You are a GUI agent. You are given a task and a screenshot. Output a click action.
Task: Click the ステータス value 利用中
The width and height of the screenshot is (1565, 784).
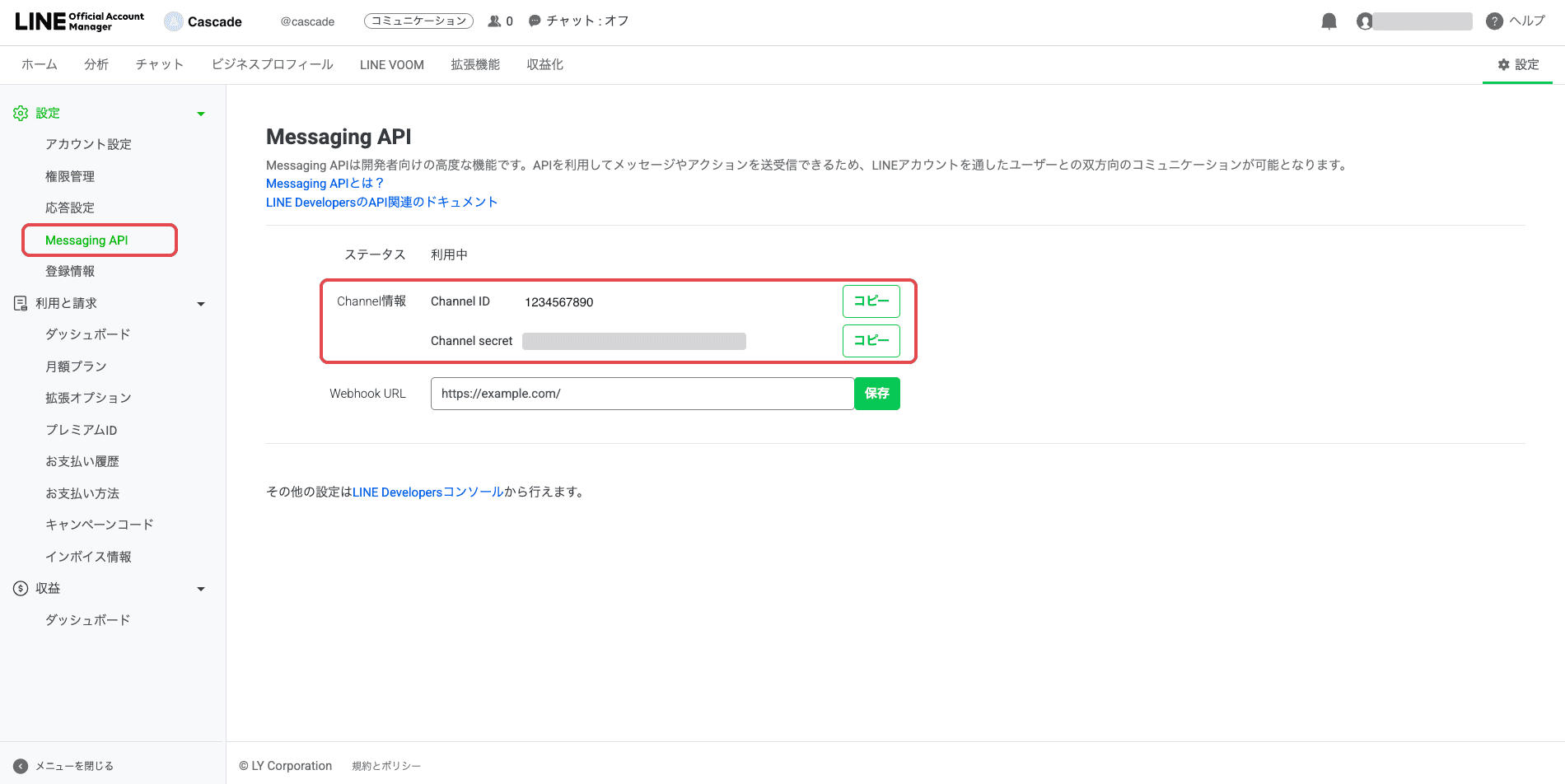[449, 254]
